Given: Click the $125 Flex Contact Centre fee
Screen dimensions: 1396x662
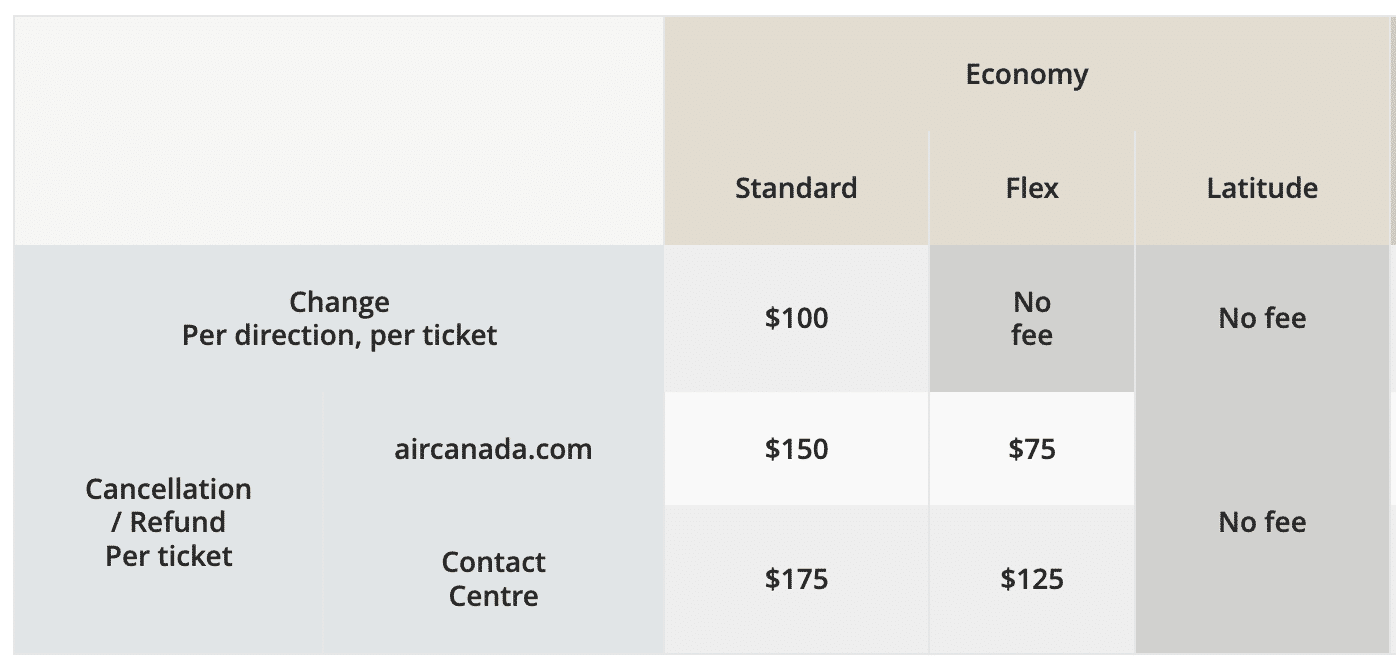Looking at the screenshot, I should tap(1032, 579).
